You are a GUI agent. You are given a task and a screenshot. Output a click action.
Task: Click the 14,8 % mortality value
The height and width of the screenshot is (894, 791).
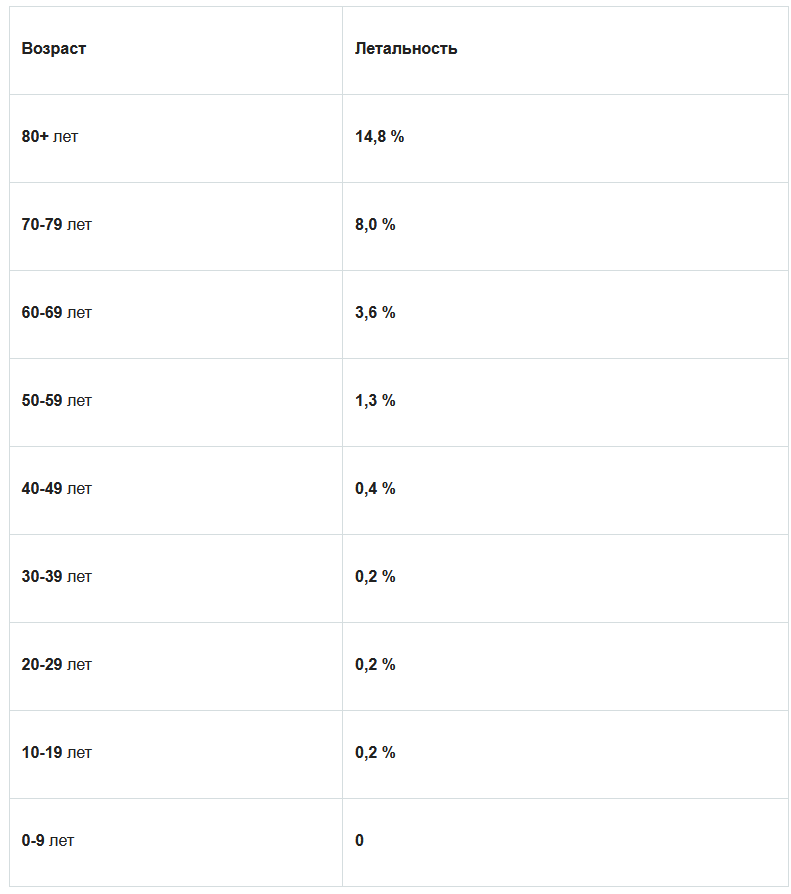tap(379, 137)
